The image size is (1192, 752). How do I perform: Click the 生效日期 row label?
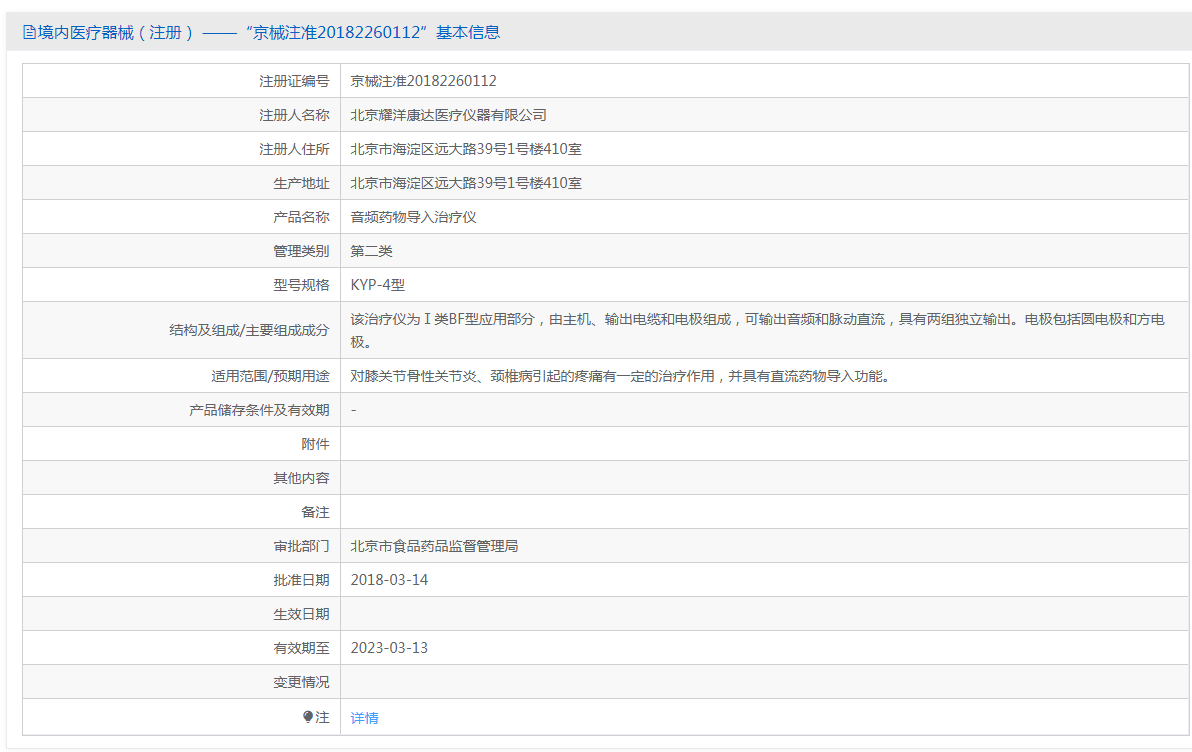click(x=301, y=614)
